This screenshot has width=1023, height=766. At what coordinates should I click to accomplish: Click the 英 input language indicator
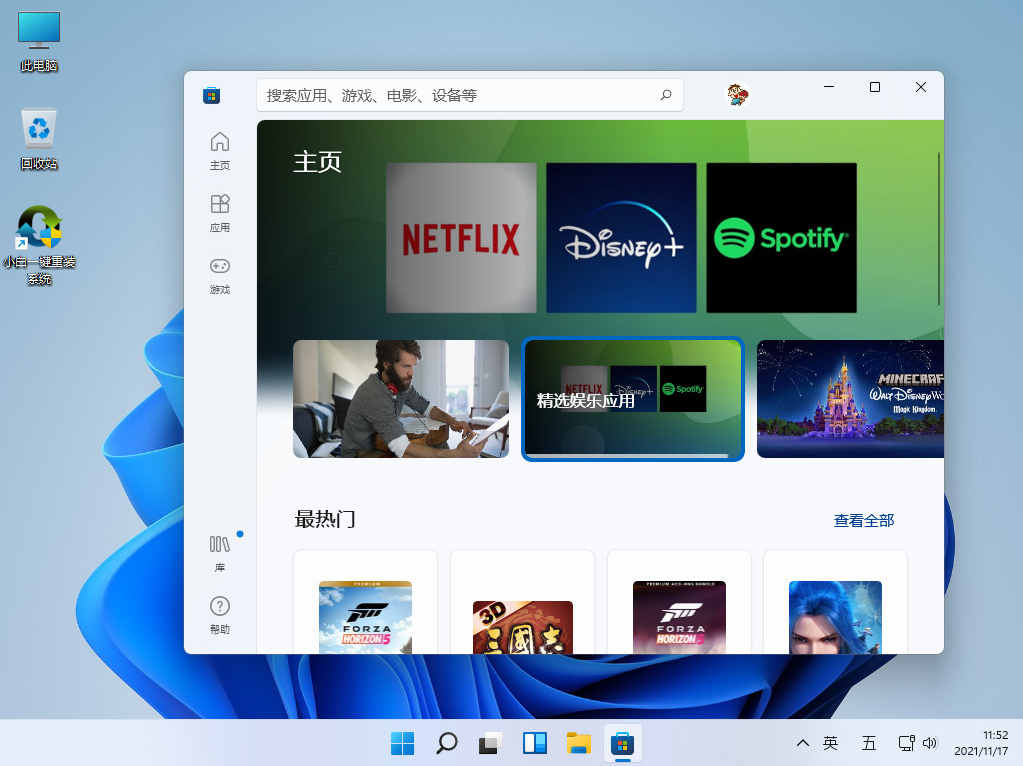tap(831, 743)
